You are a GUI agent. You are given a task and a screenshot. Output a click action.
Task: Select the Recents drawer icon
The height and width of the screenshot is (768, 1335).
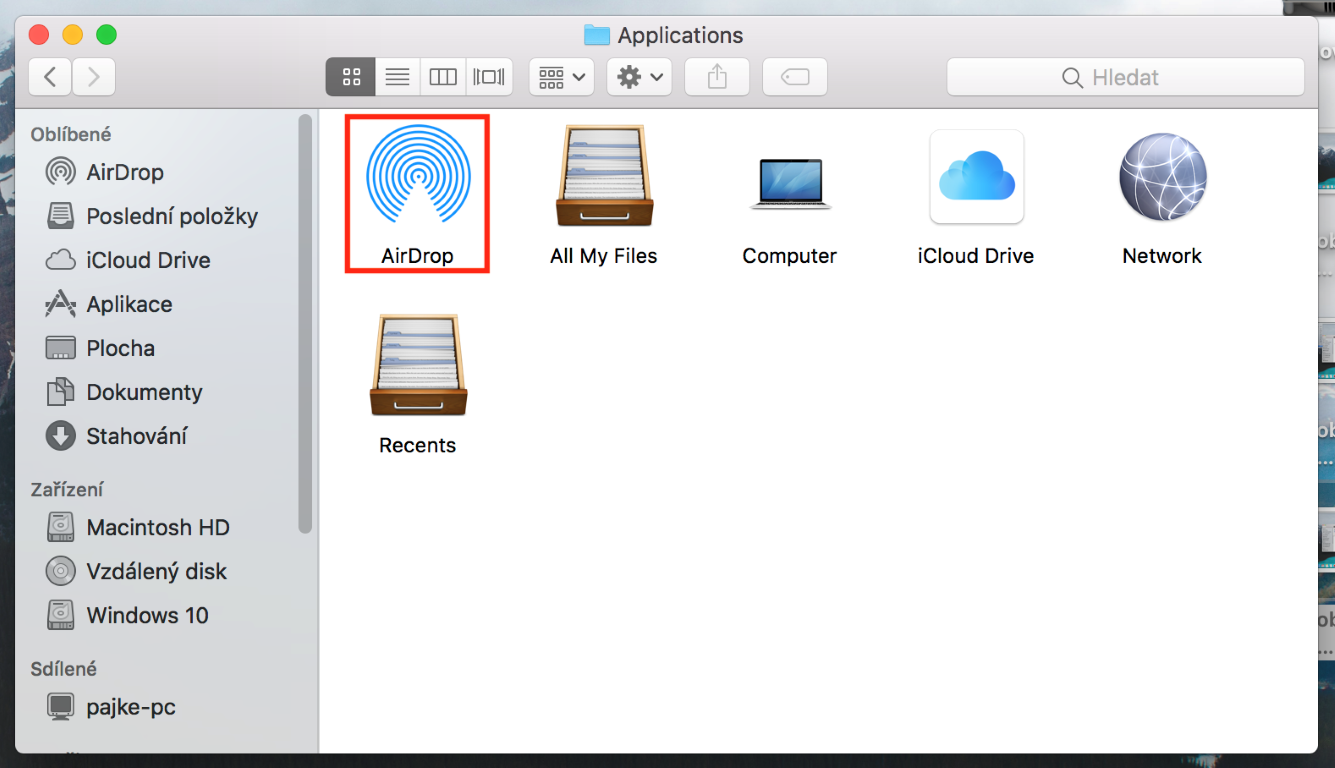418,365
